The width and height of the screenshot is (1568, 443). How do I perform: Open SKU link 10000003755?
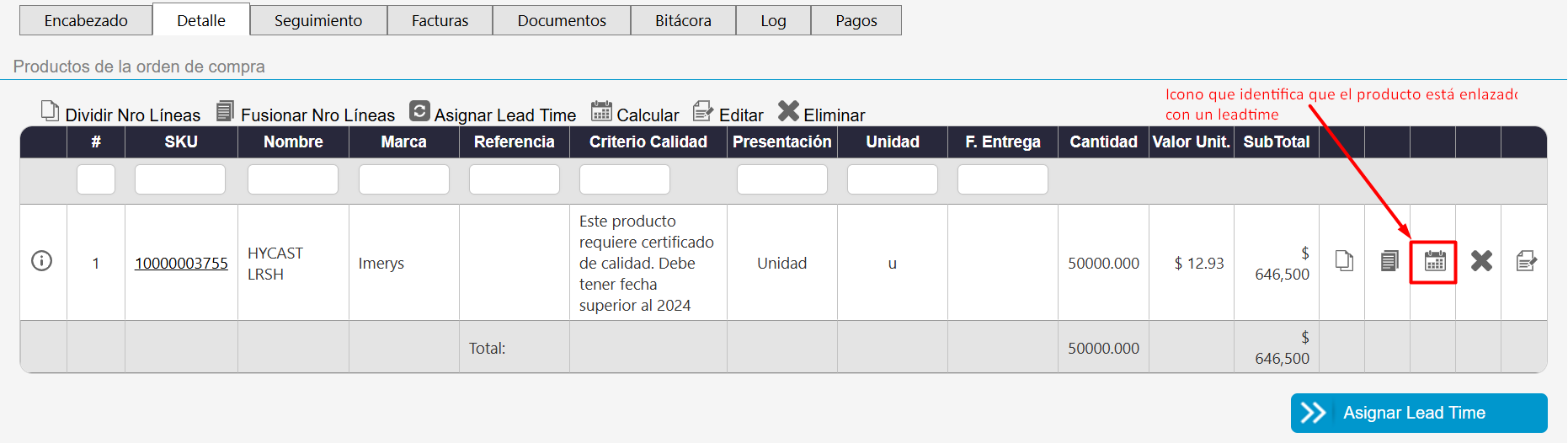[x=181, y=264]
